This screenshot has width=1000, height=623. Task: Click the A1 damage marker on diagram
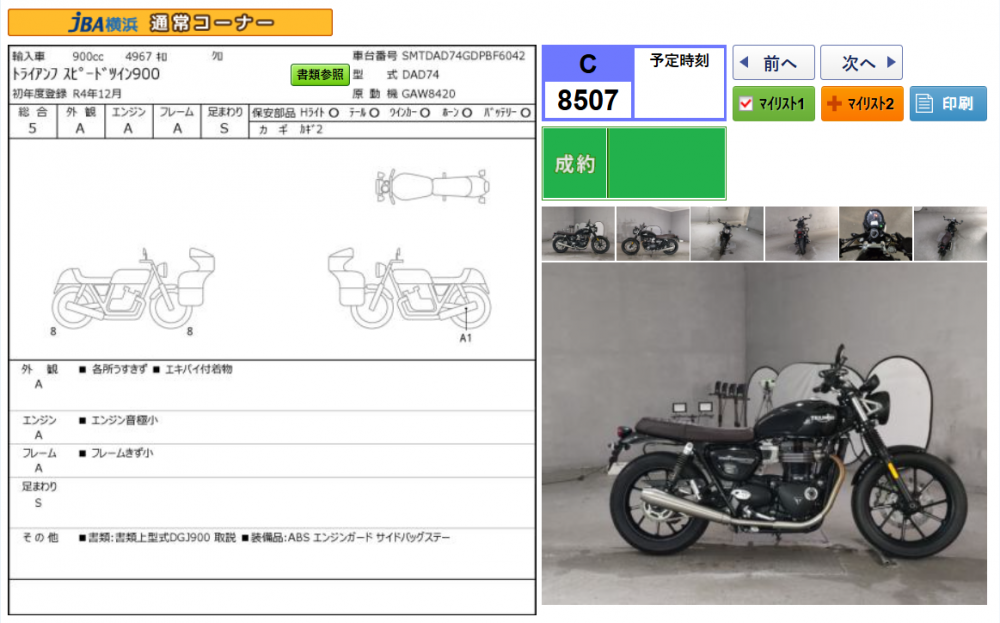tap(465, 338)
